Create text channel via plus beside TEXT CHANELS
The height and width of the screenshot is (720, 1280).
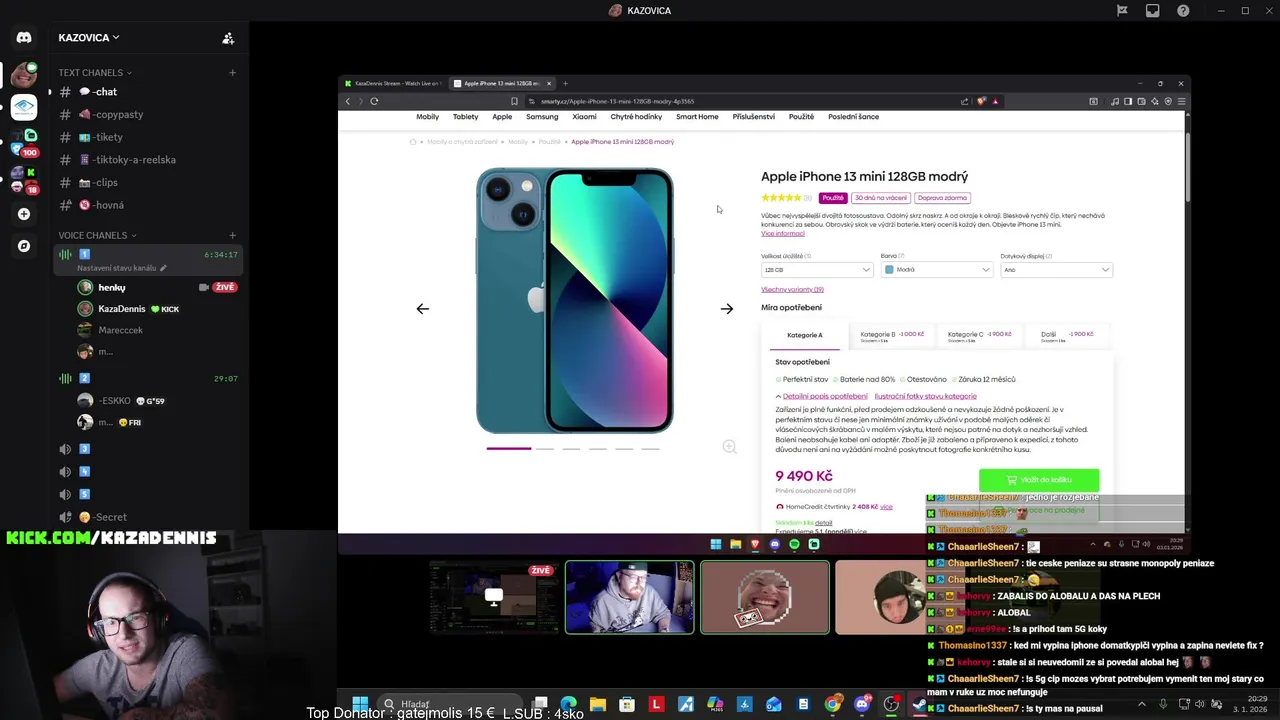pyautogui.click(x=232, y=72)
